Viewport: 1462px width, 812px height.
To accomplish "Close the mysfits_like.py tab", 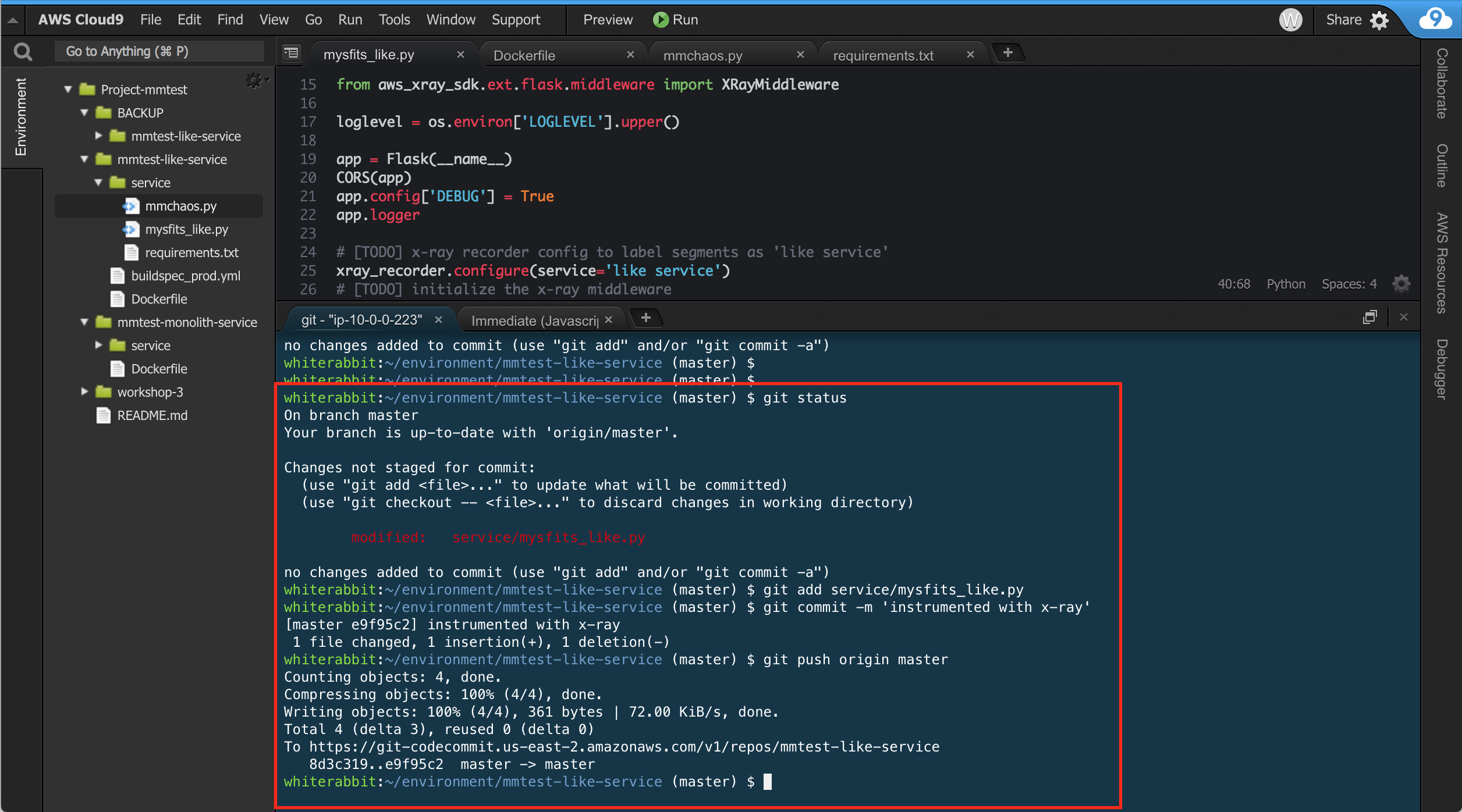I will tap(460, 54).
